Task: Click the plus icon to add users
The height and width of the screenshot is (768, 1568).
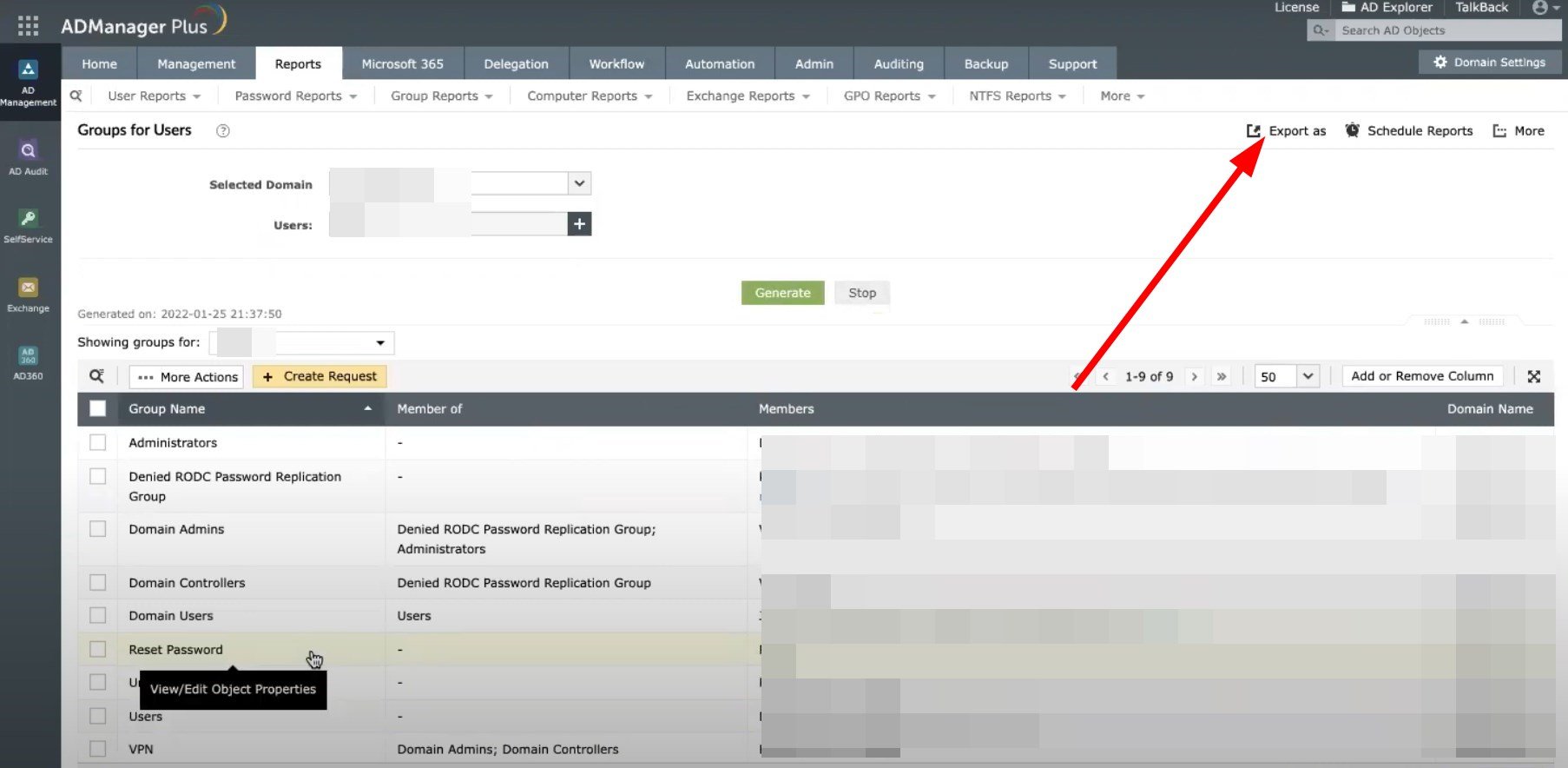Action: click(579, 224)
